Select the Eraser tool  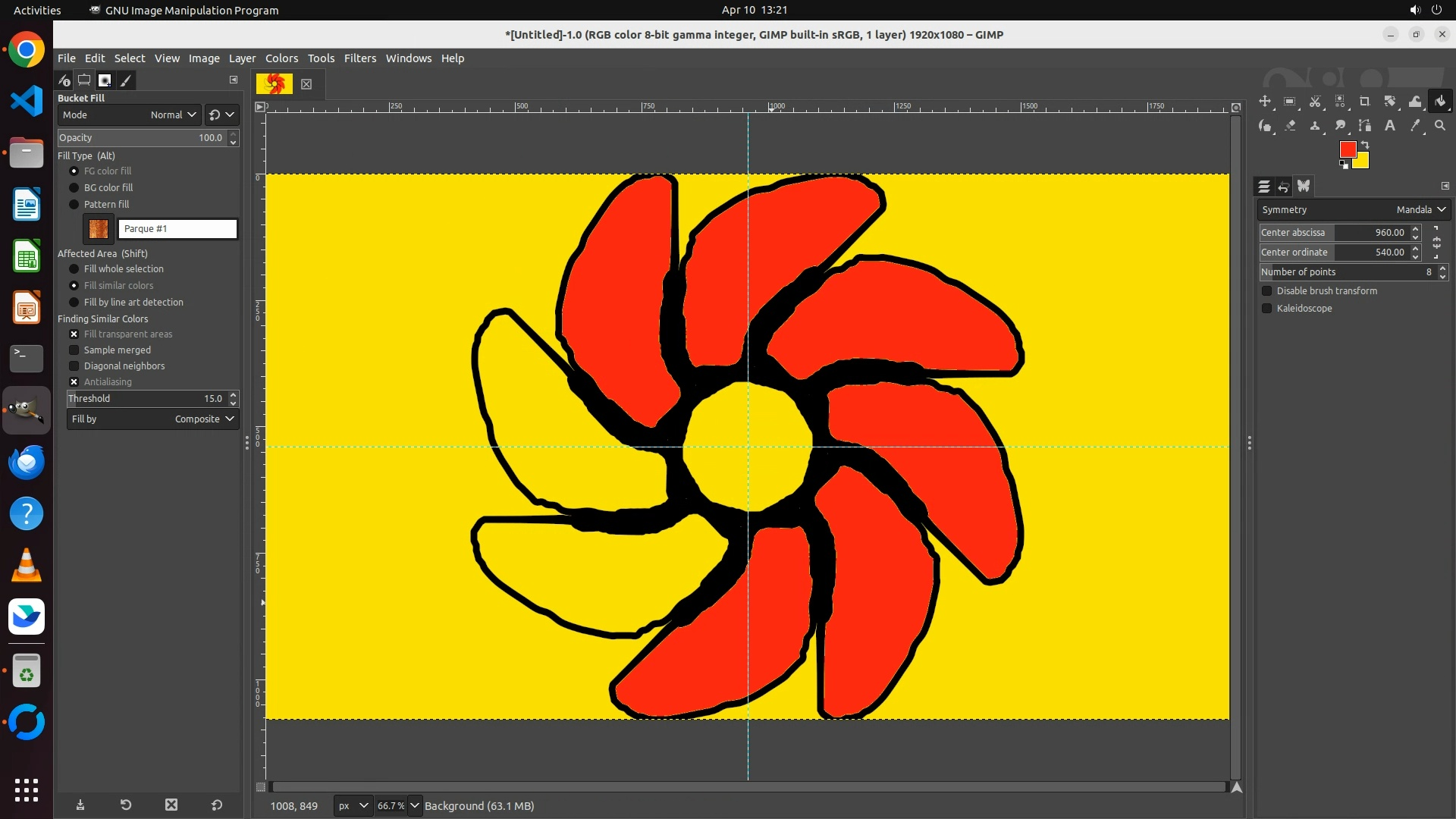click(1290, 126)
